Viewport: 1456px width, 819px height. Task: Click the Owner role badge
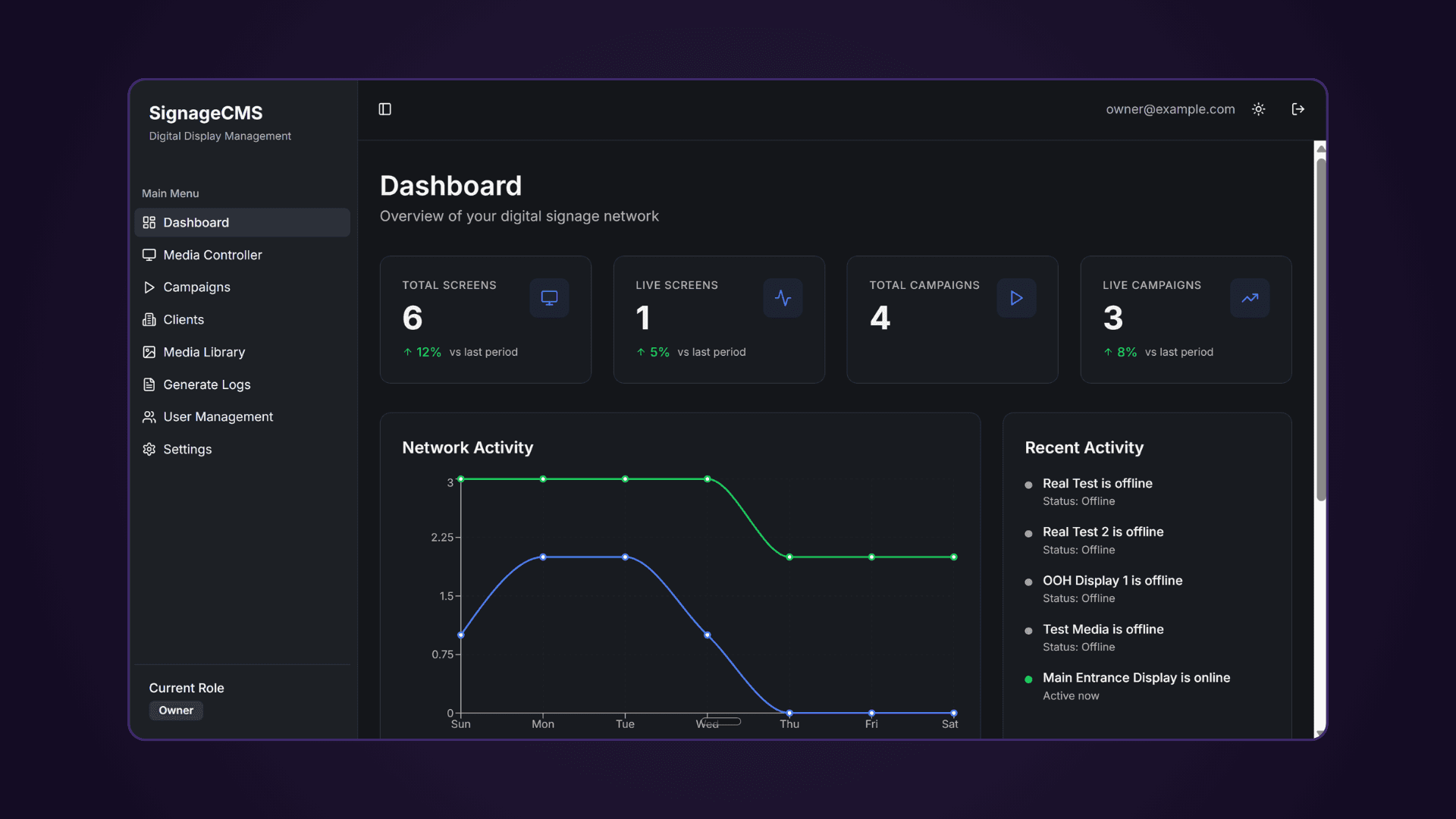click(x=175, y=711)
